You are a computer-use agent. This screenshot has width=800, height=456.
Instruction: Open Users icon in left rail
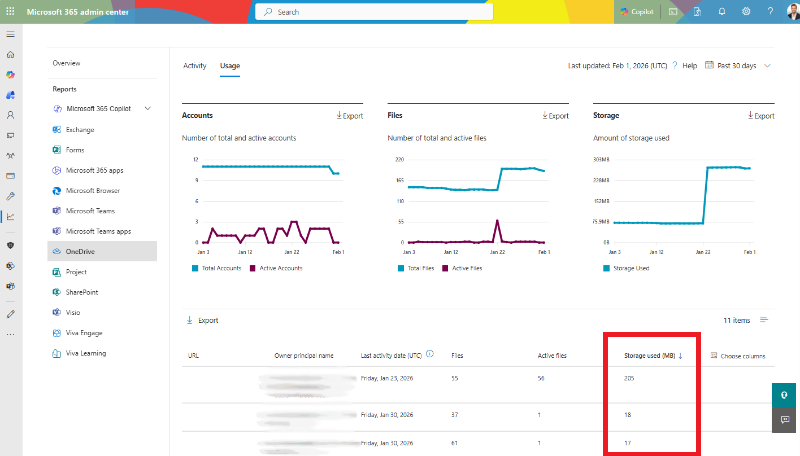(11, 115)
